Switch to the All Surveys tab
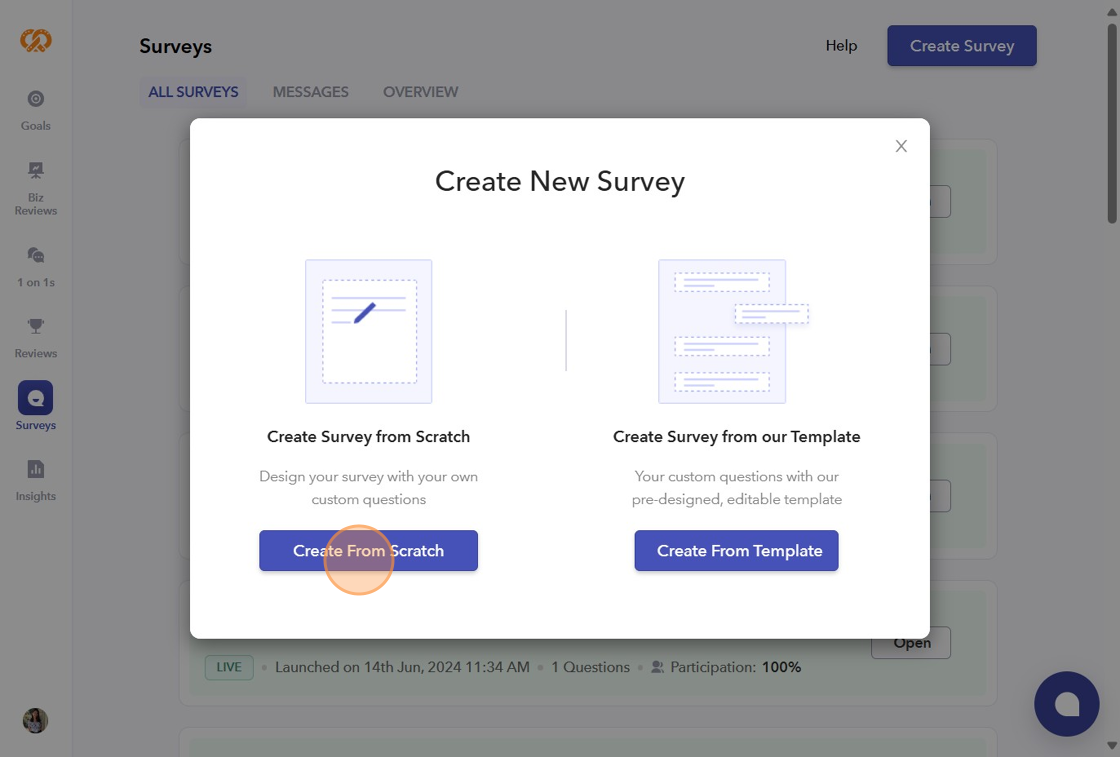 (193, 92)
